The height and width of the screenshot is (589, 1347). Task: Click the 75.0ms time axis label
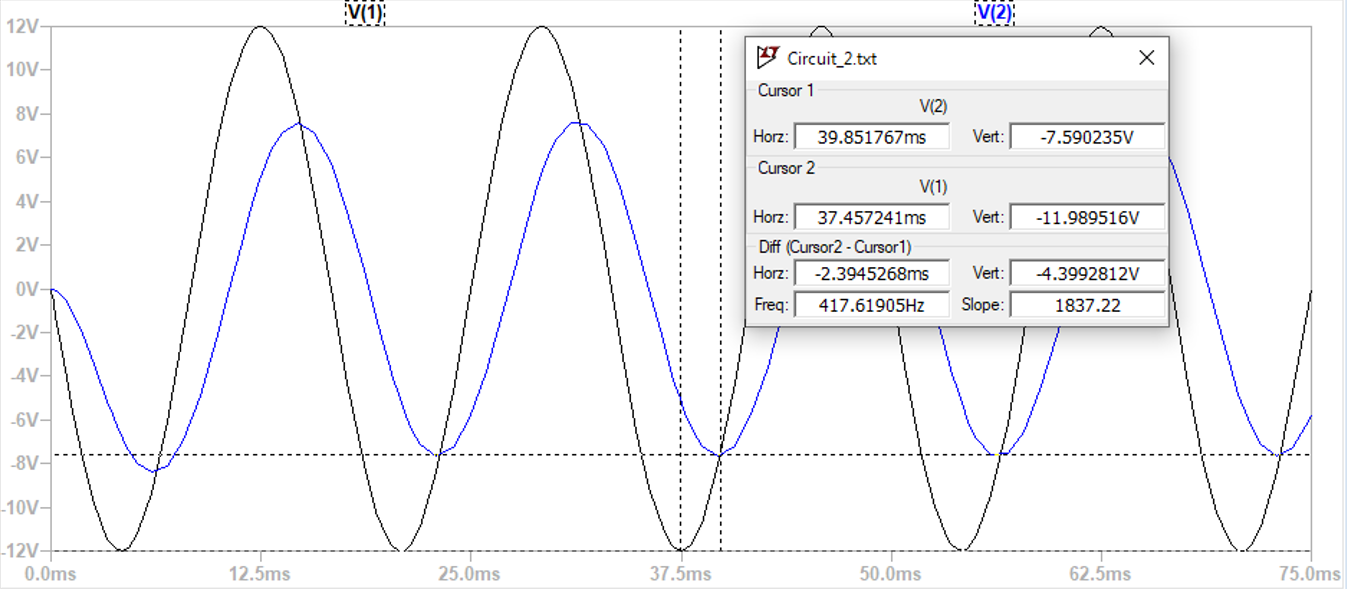[1310, 574]
